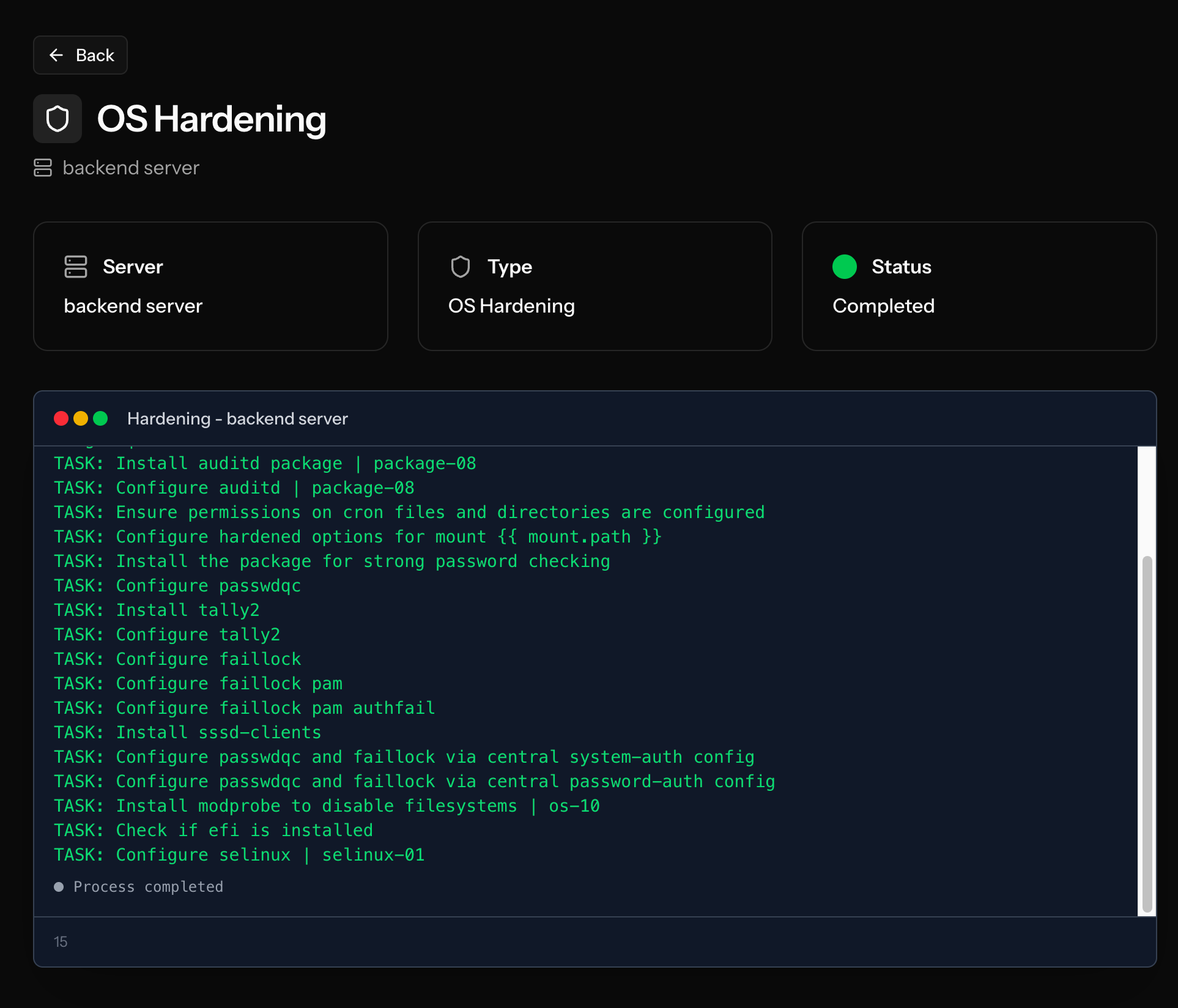The height and width of the screenshot is (1008, 1178).
Task: Click the green Status indicator dot
Action: coord(845,267)
